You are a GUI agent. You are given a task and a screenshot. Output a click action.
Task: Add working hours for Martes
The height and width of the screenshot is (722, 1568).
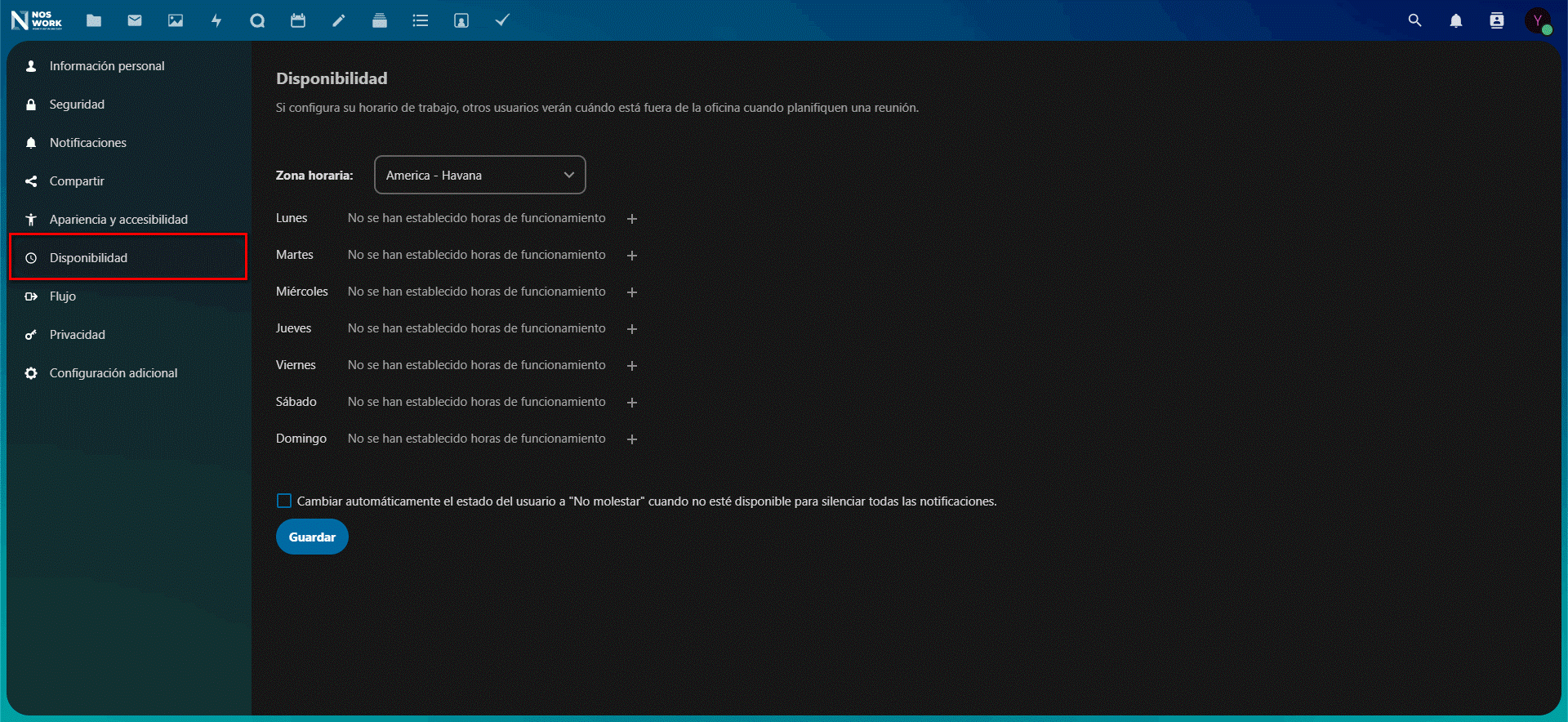point(632,256)
